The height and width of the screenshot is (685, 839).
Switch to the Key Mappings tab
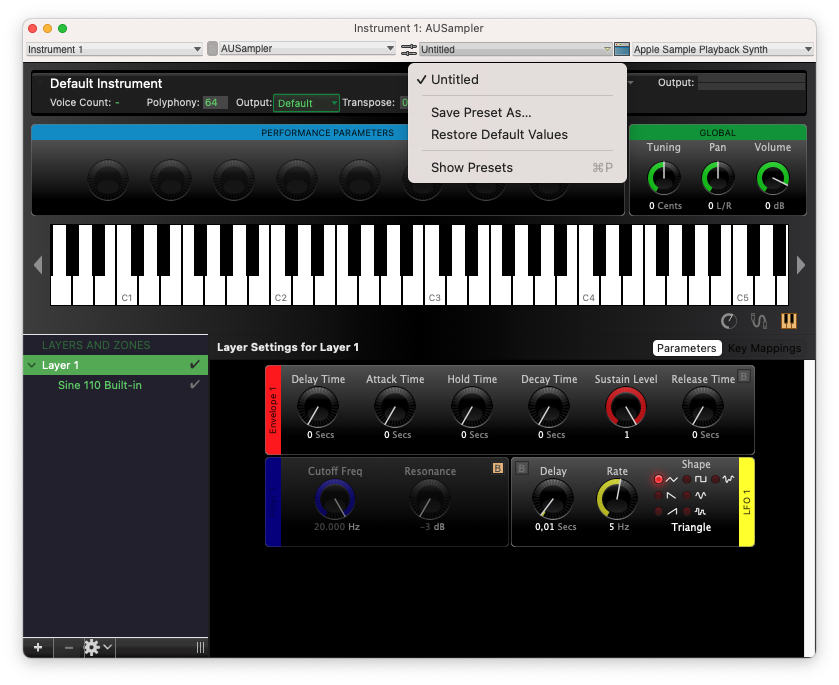coord(764,348)
